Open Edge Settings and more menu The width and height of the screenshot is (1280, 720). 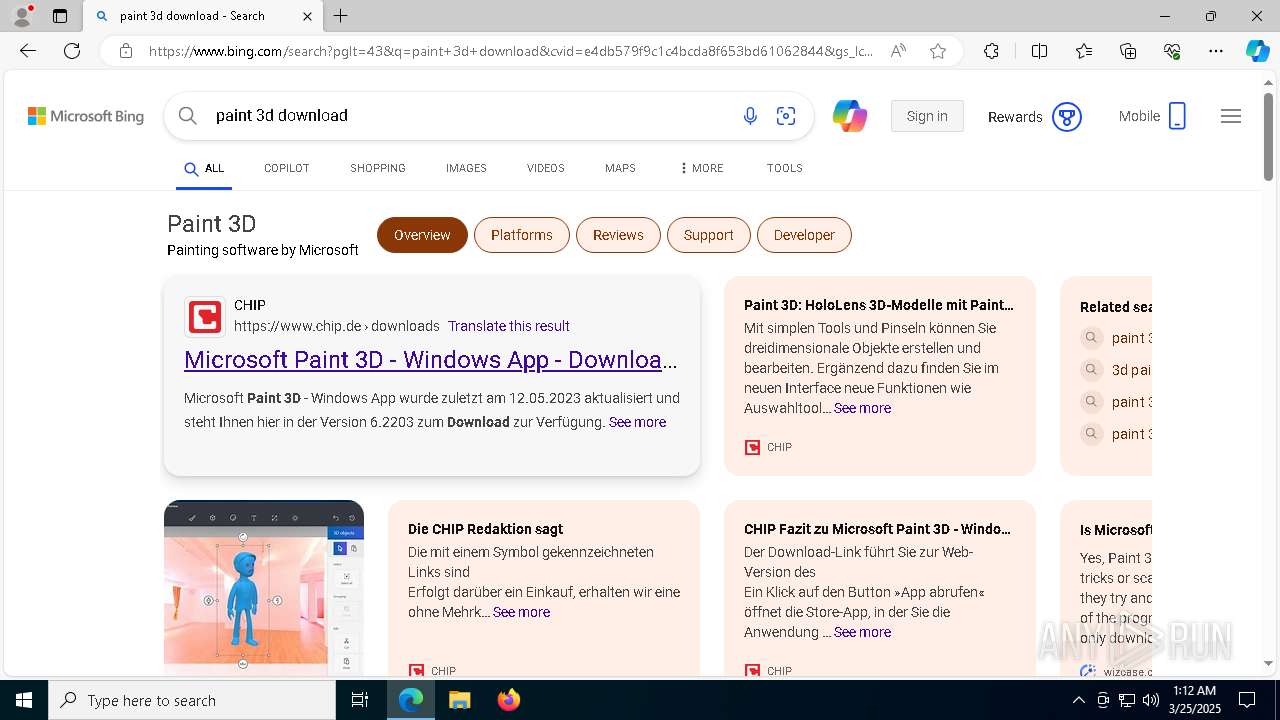point(1216,51)
